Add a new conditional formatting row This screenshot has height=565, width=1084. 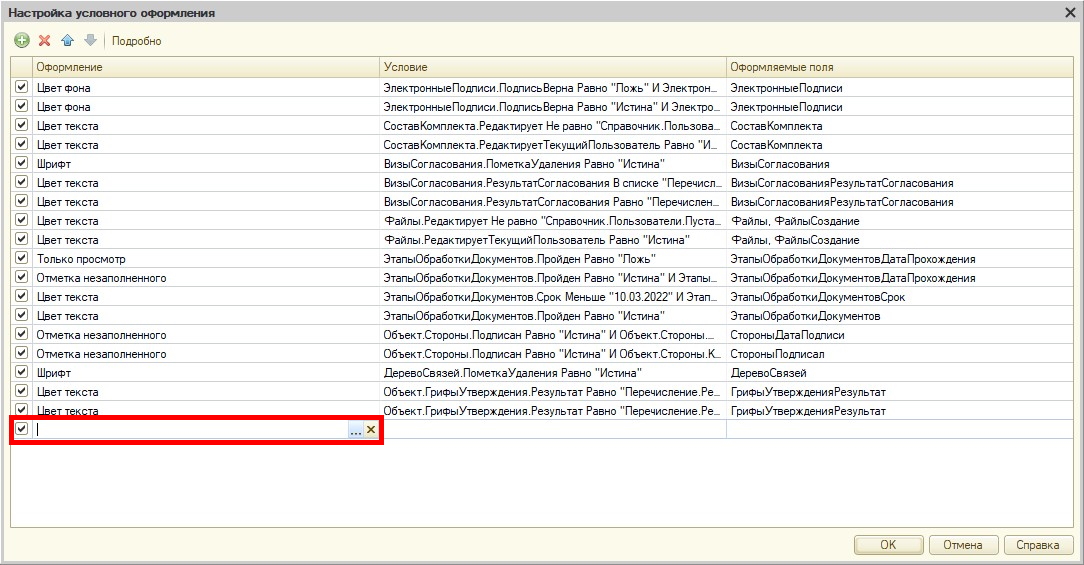(x=22, y=41)
